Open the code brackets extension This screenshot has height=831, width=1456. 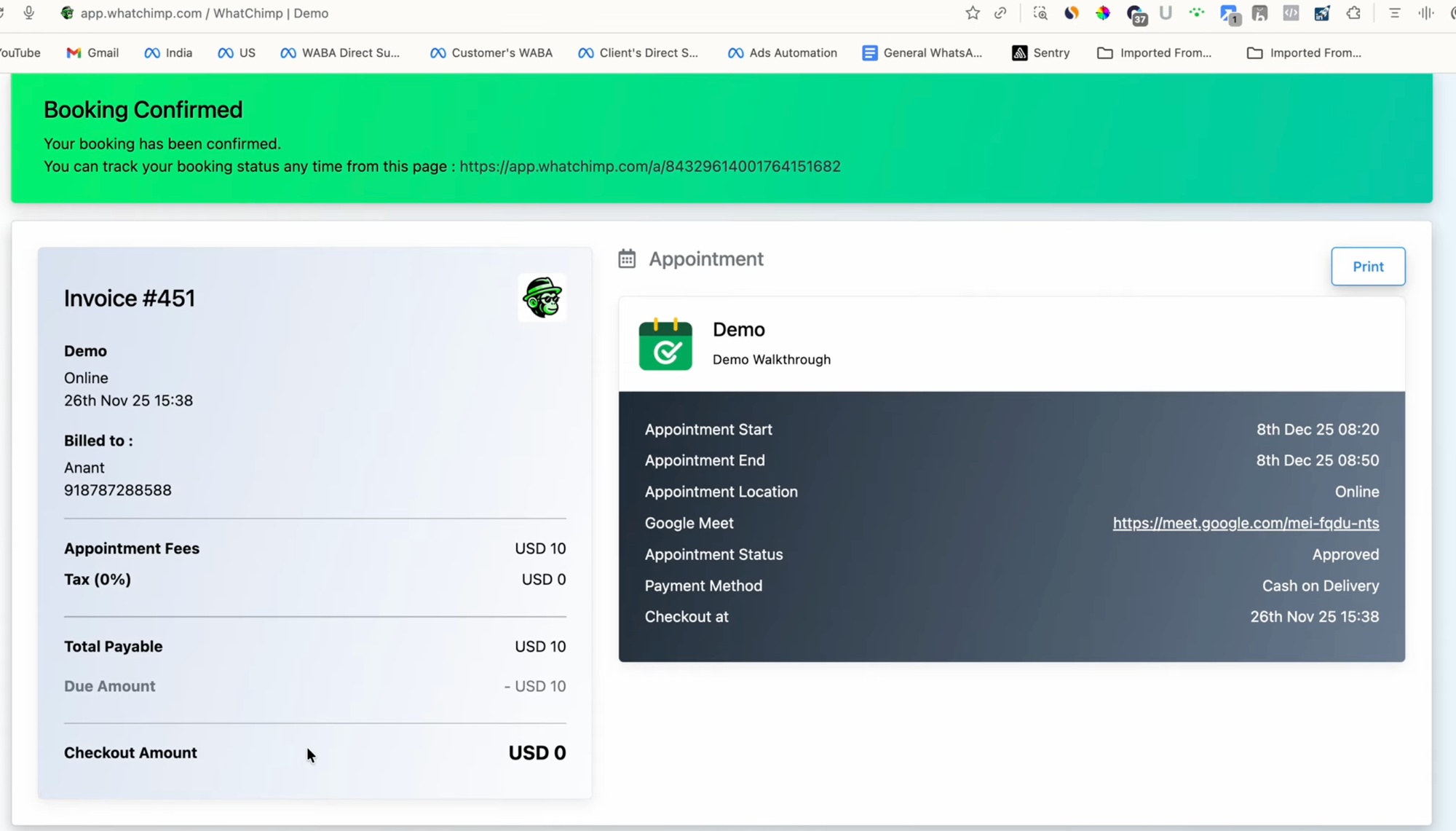click(x=1291, y=13)
